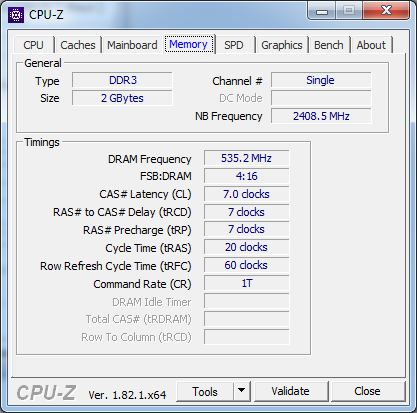Minimize the CPU-Z window
Screen dimensions: 417x413
pos(322,11)
